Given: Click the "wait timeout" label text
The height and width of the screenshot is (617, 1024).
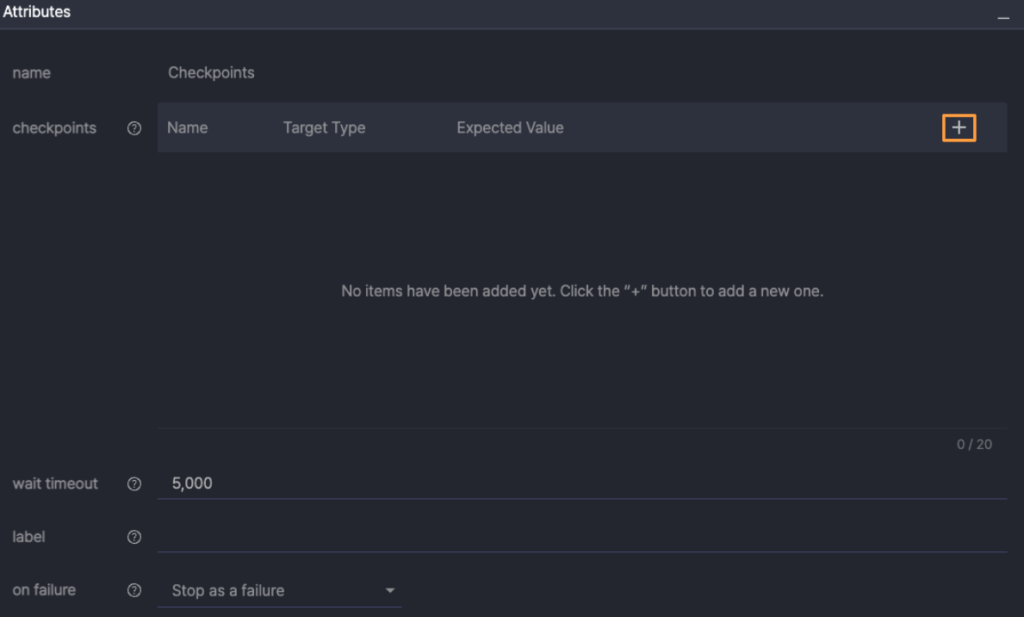Looking at the screenshot, I should [x=55, y=484].
